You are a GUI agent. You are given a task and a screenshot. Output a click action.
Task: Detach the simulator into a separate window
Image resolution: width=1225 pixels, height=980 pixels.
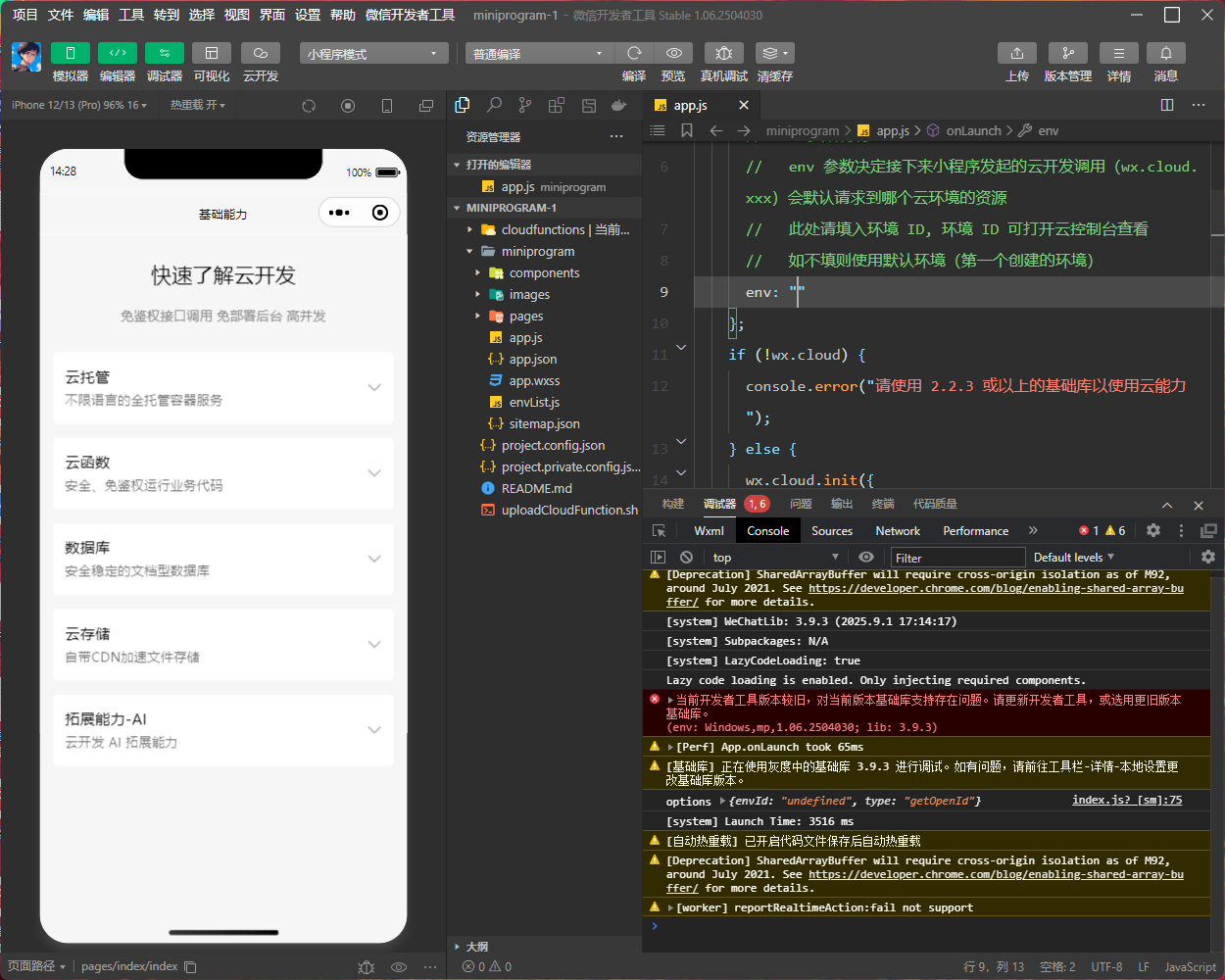pyautogui.click(x=426, y=106)
